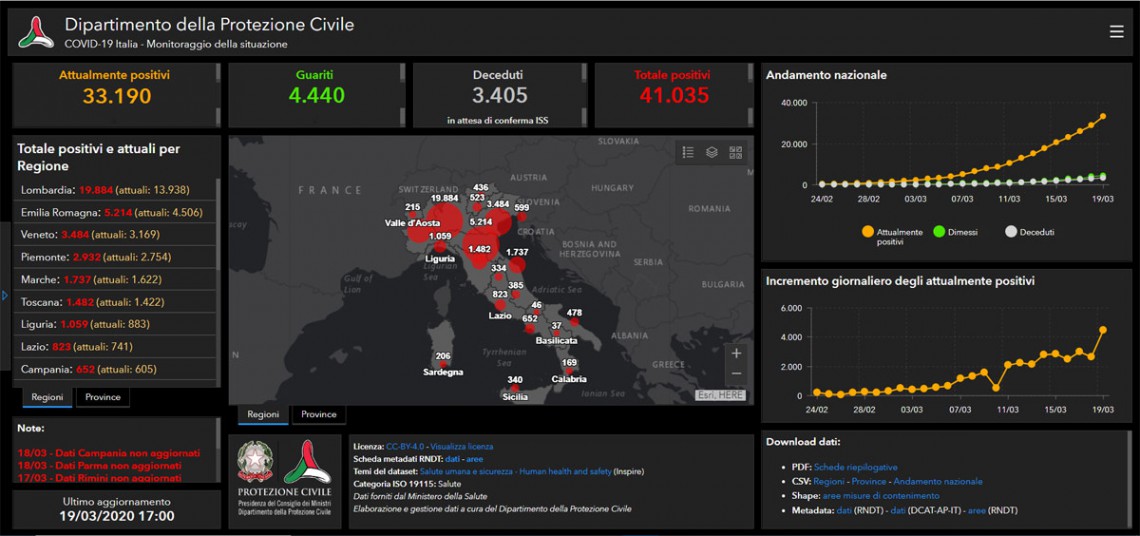Click the Liguria map bubble labeled 1.059

coord(441,247)
